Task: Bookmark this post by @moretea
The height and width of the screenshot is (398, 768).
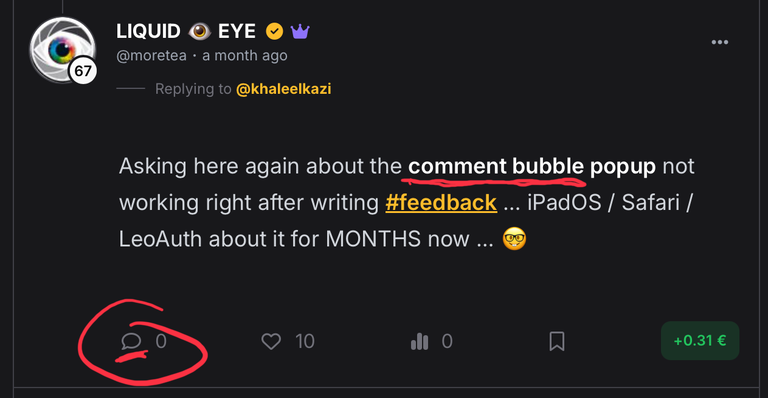Action: tap(557, 341)
